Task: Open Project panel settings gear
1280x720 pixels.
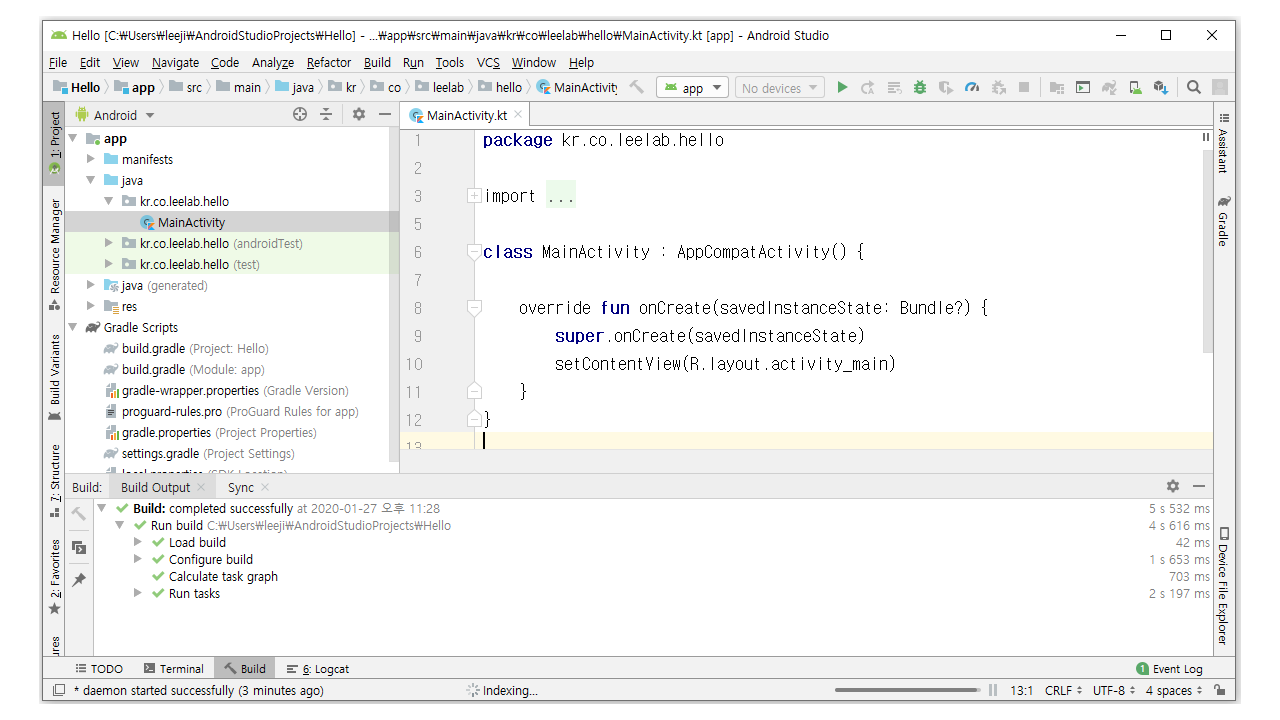Action: 359,115
